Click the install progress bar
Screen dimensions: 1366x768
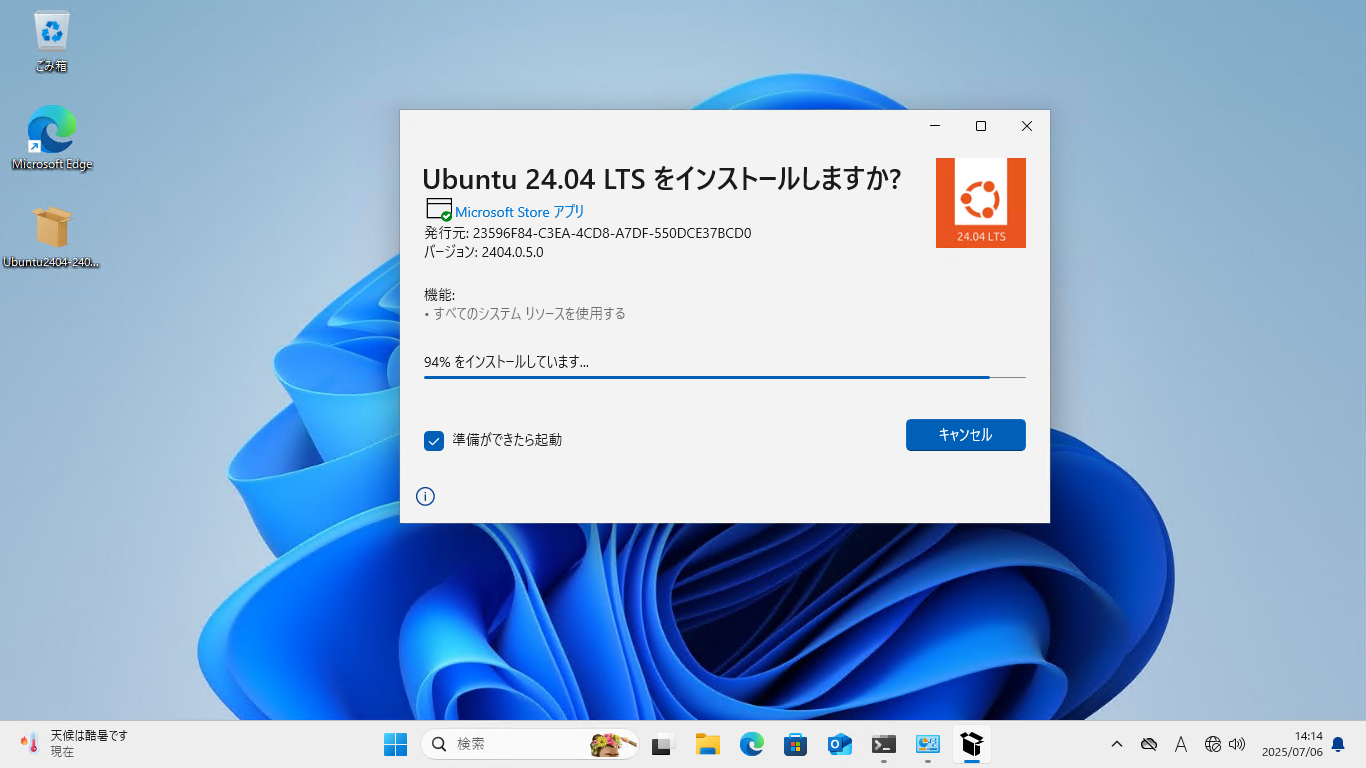coord(725,378)
